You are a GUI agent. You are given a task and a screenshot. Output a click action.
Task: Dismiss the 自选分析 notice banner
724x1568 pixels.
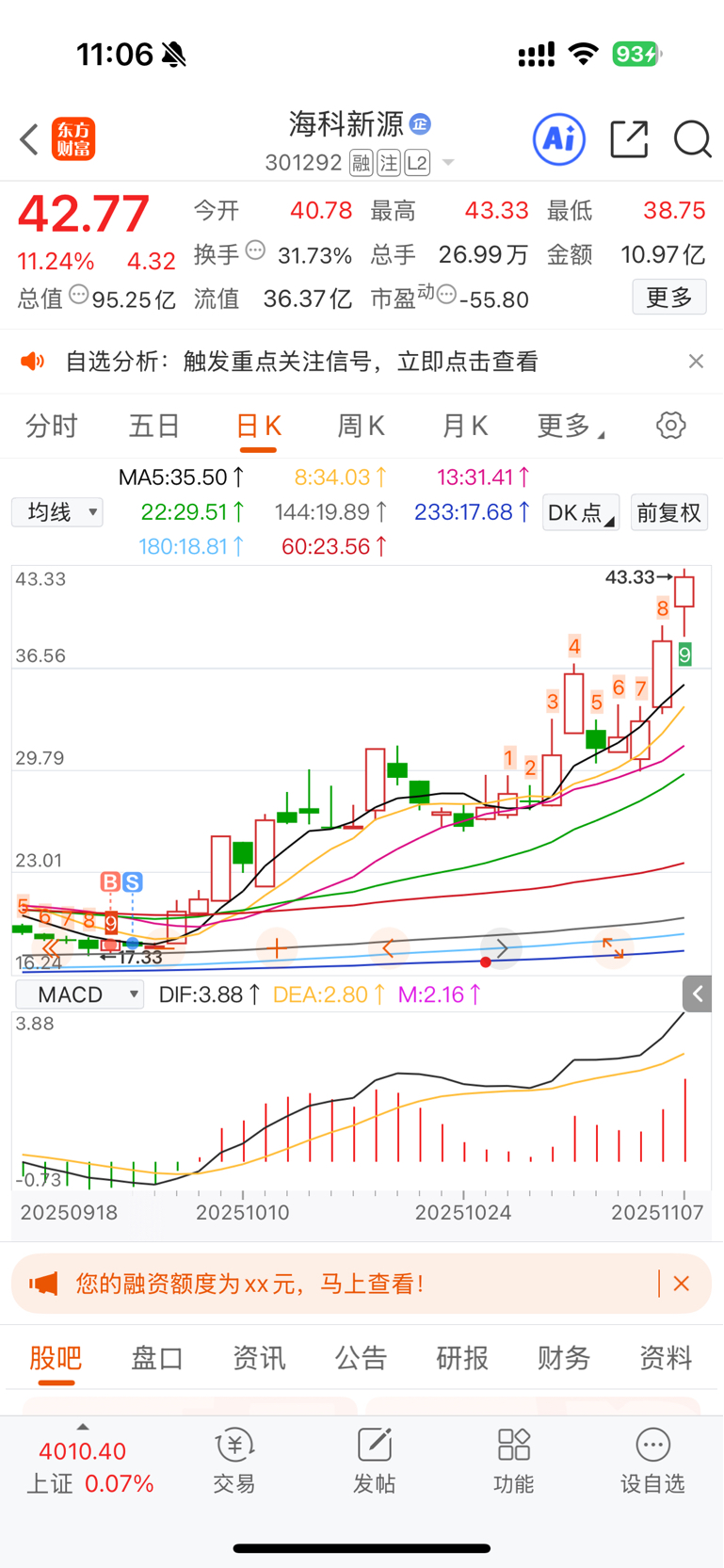[696, 362]
